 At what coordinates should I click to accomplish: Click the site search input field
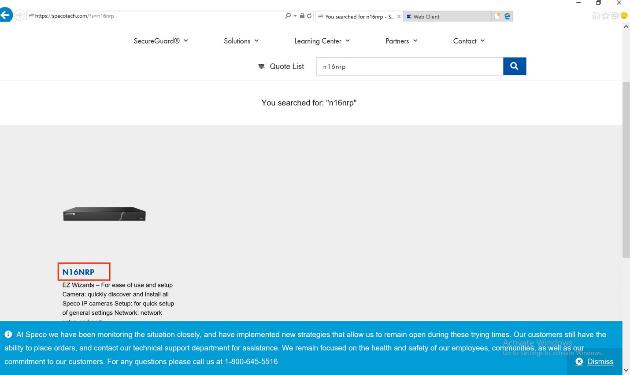[x=409, y=66]
